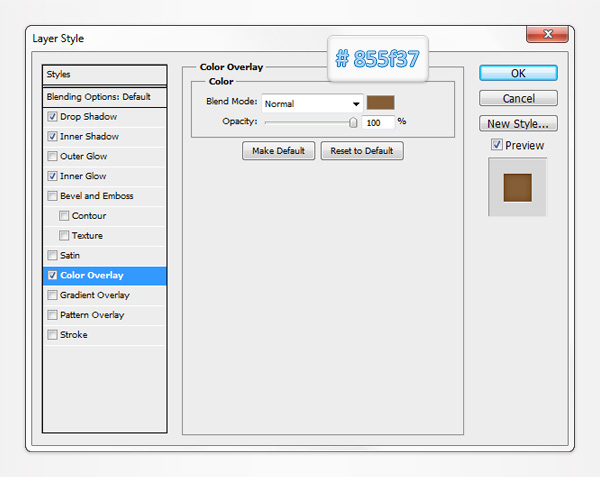Image resolution: width=600 pixels, height=477 pixels.
Task: Tick the Stroke effect checkbox
Action: click(x=52, y=335)
